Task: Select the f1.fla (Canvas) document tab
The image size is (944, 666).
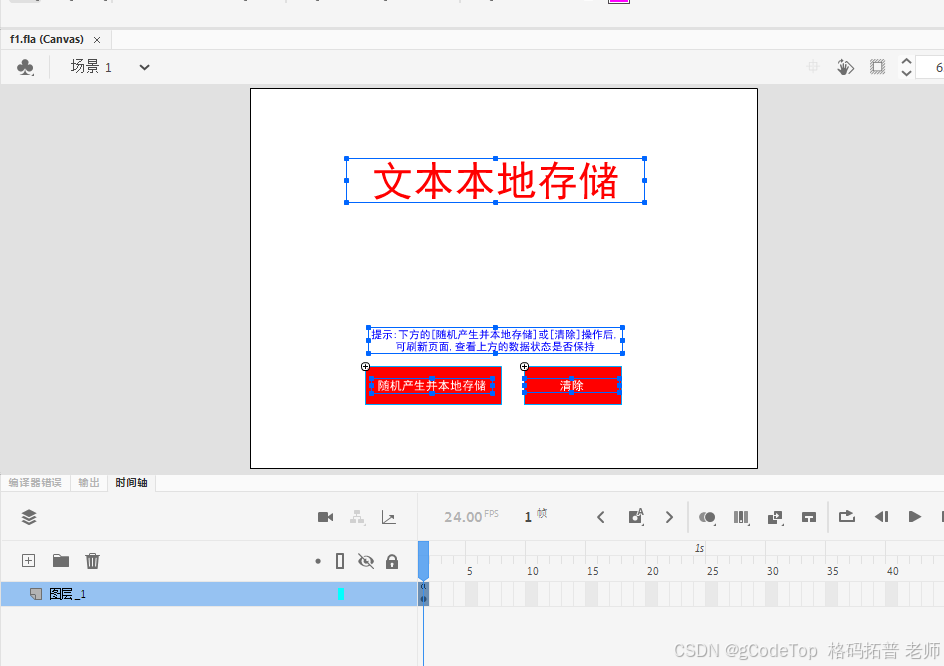Action: [47, 39]
